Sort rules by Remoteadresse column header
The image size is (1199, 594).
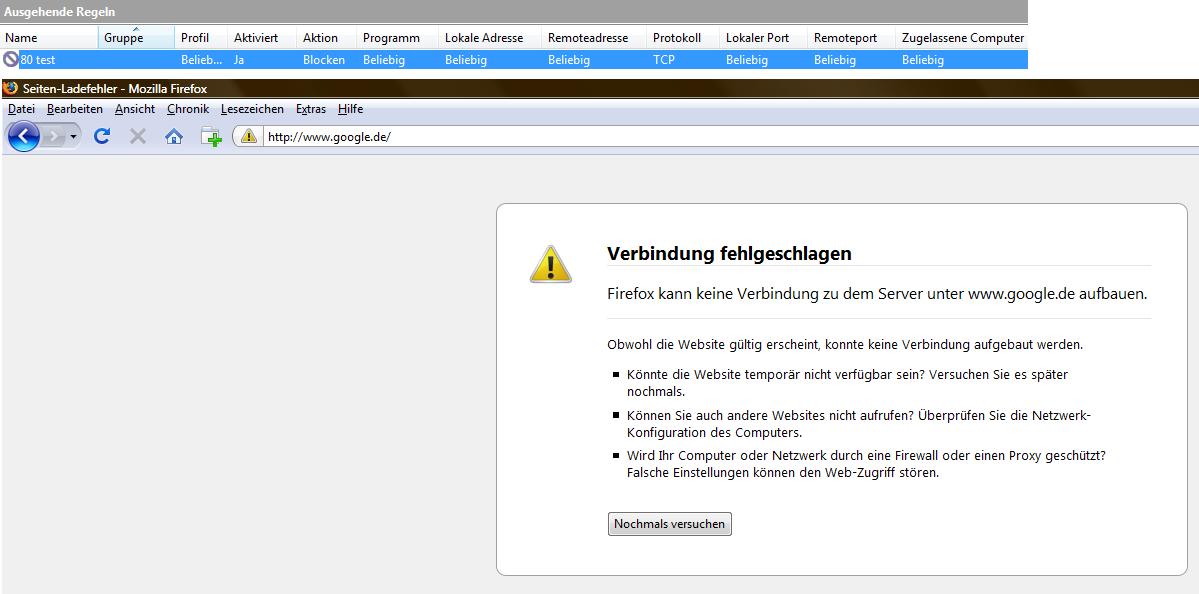594,37
